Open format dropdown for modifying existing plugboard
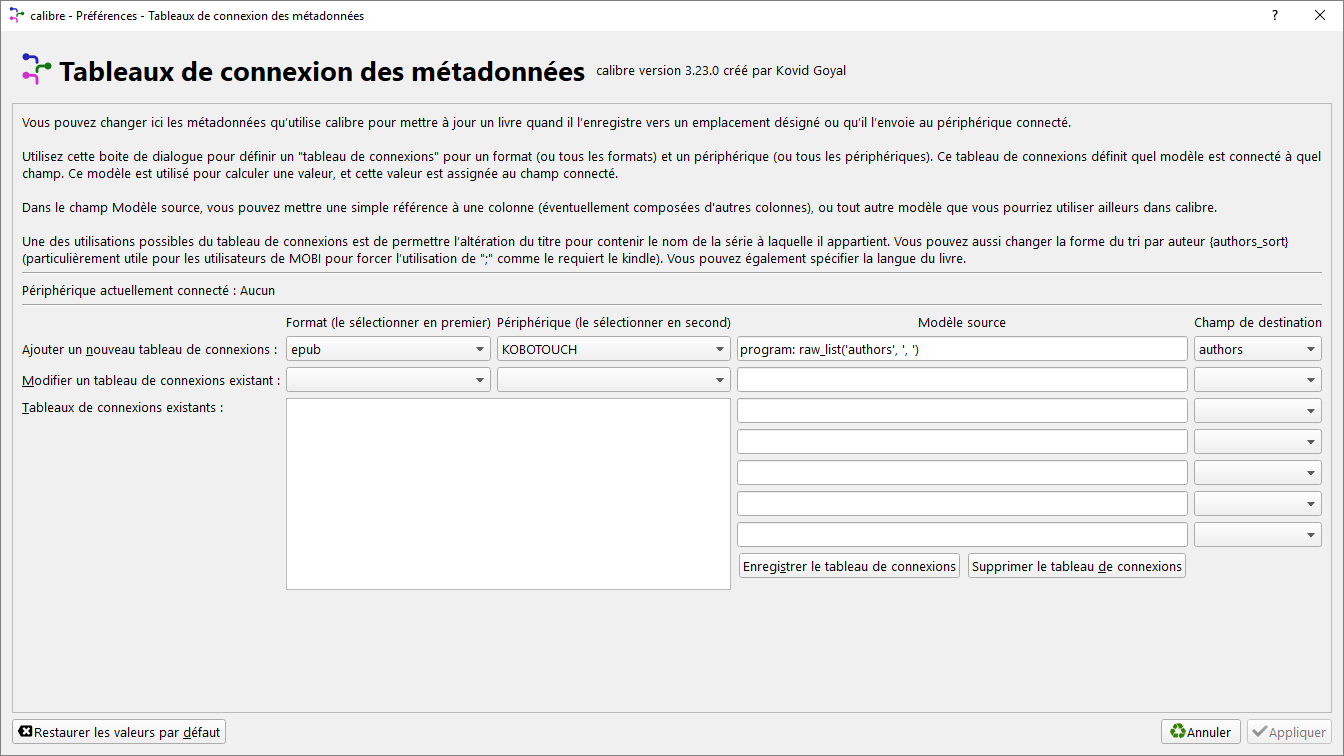Screen dimensions: 1344x756 [388, 380]
